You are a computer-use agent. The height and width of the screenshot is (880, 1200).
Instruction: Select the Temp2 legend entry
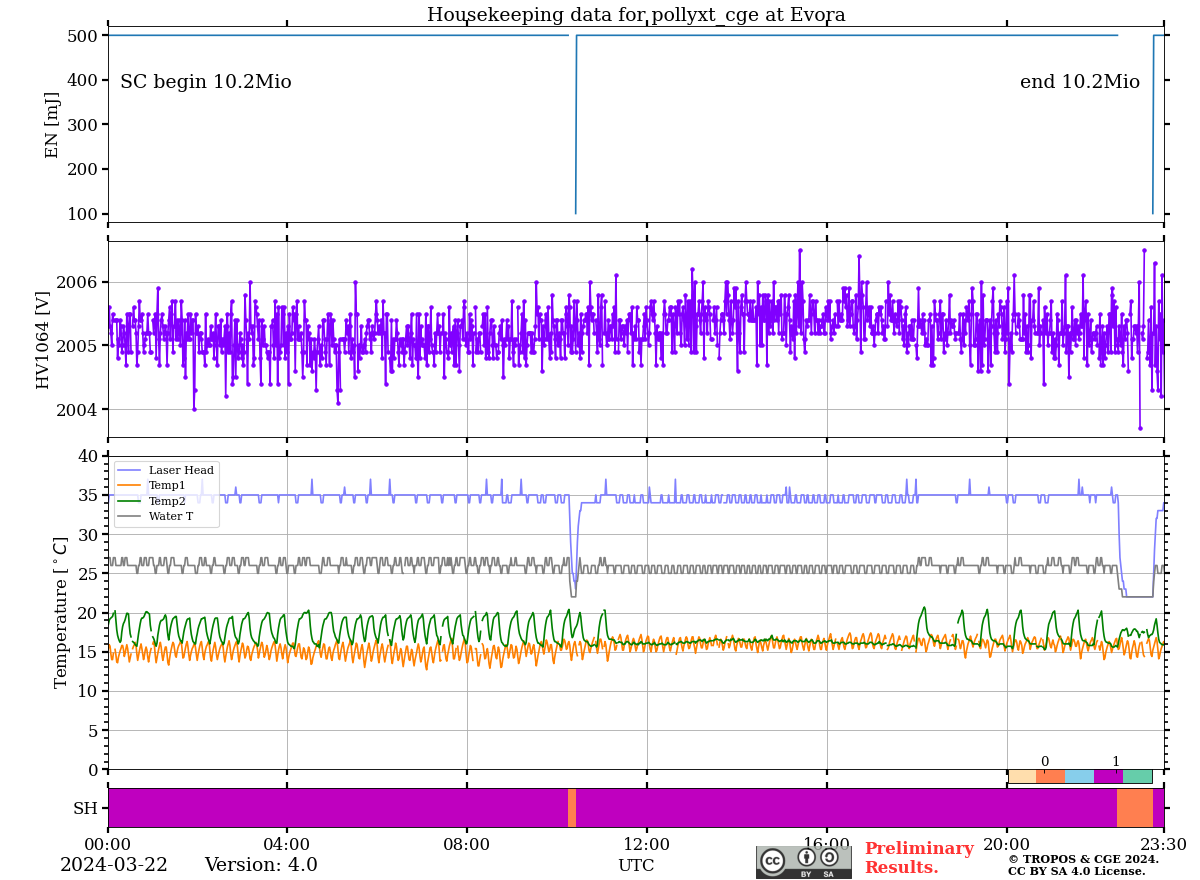tap(152, 501)
